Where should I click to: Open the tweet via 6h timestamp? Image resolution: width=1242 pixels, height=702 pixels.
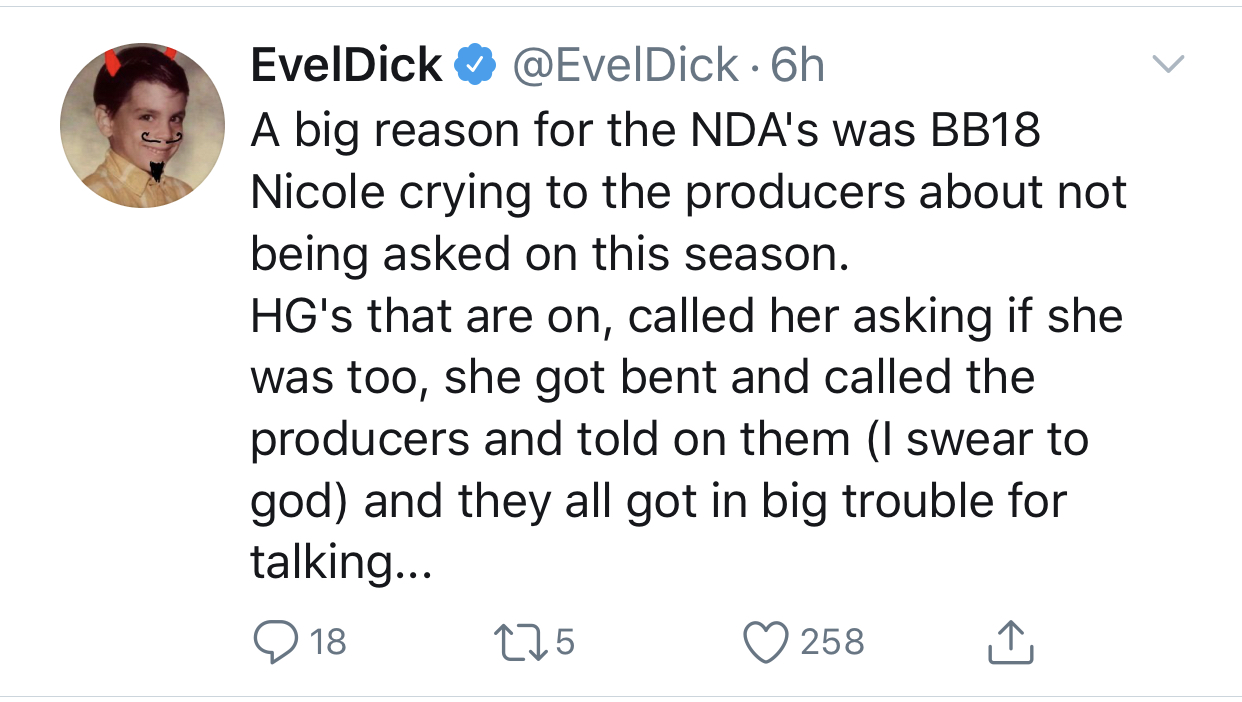(799, 67)
